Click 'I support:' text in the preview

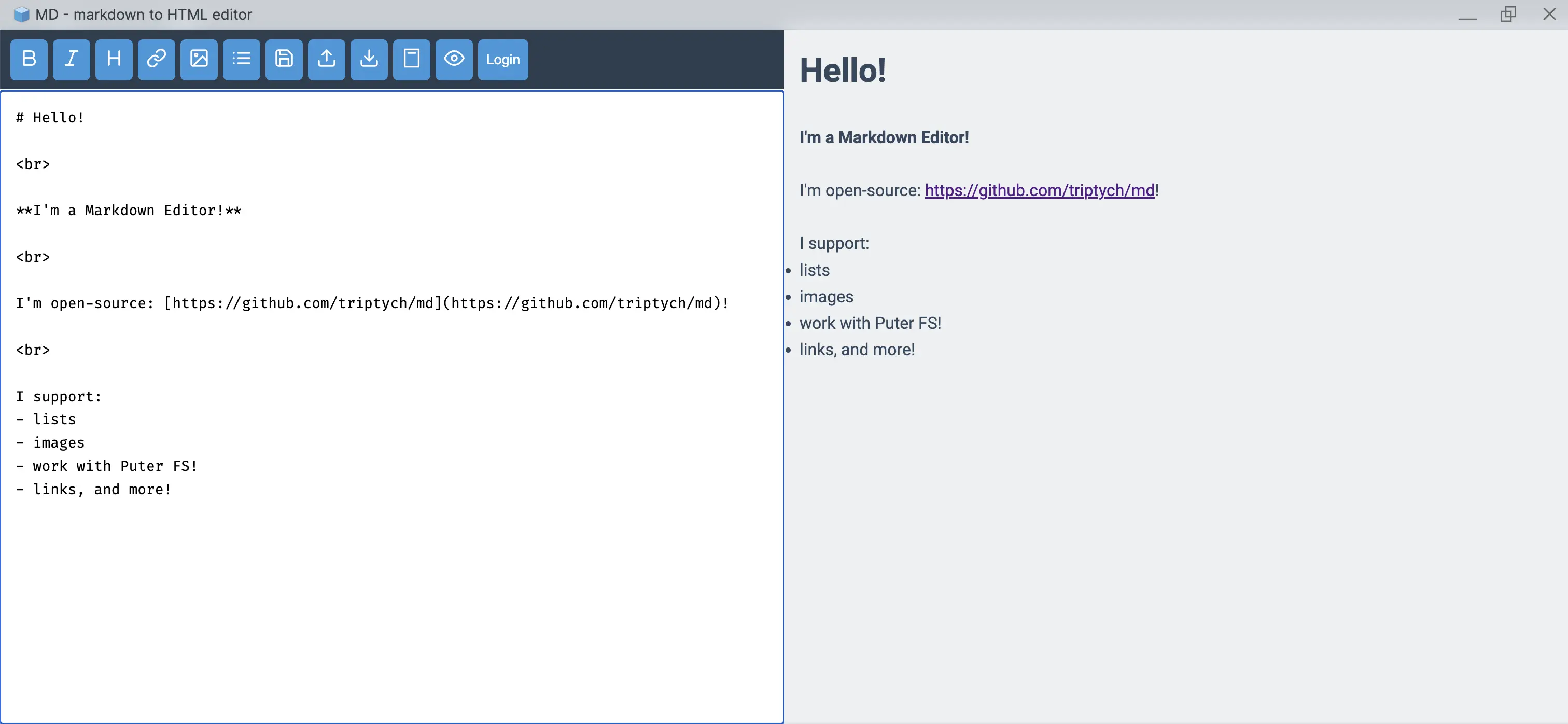pyautogui.click(x=834, y=244)
